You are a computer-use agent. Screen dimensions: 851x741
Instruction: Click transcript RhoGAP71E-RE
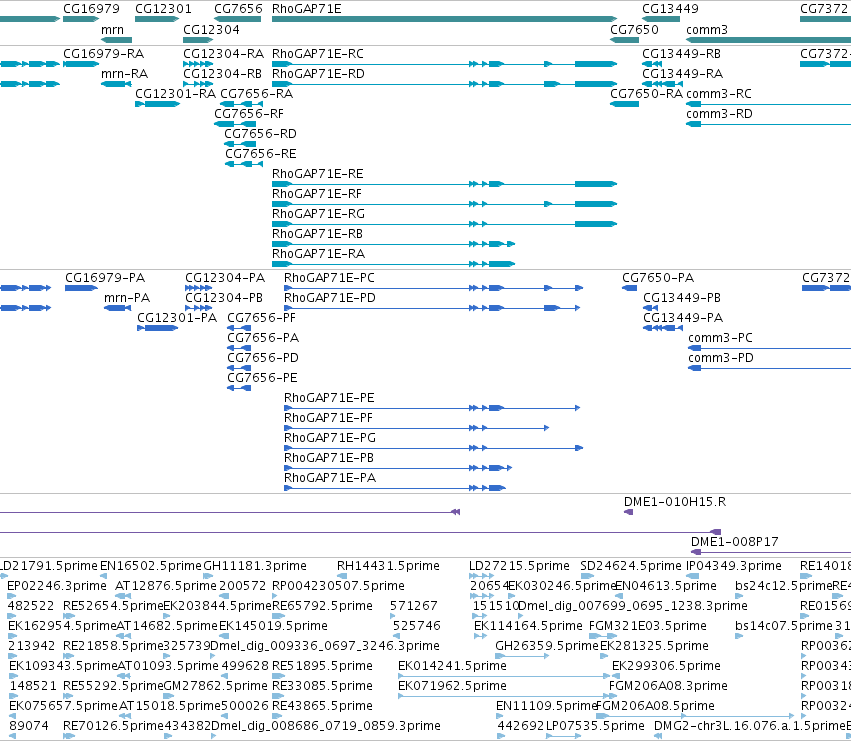(x=317, y=174)
